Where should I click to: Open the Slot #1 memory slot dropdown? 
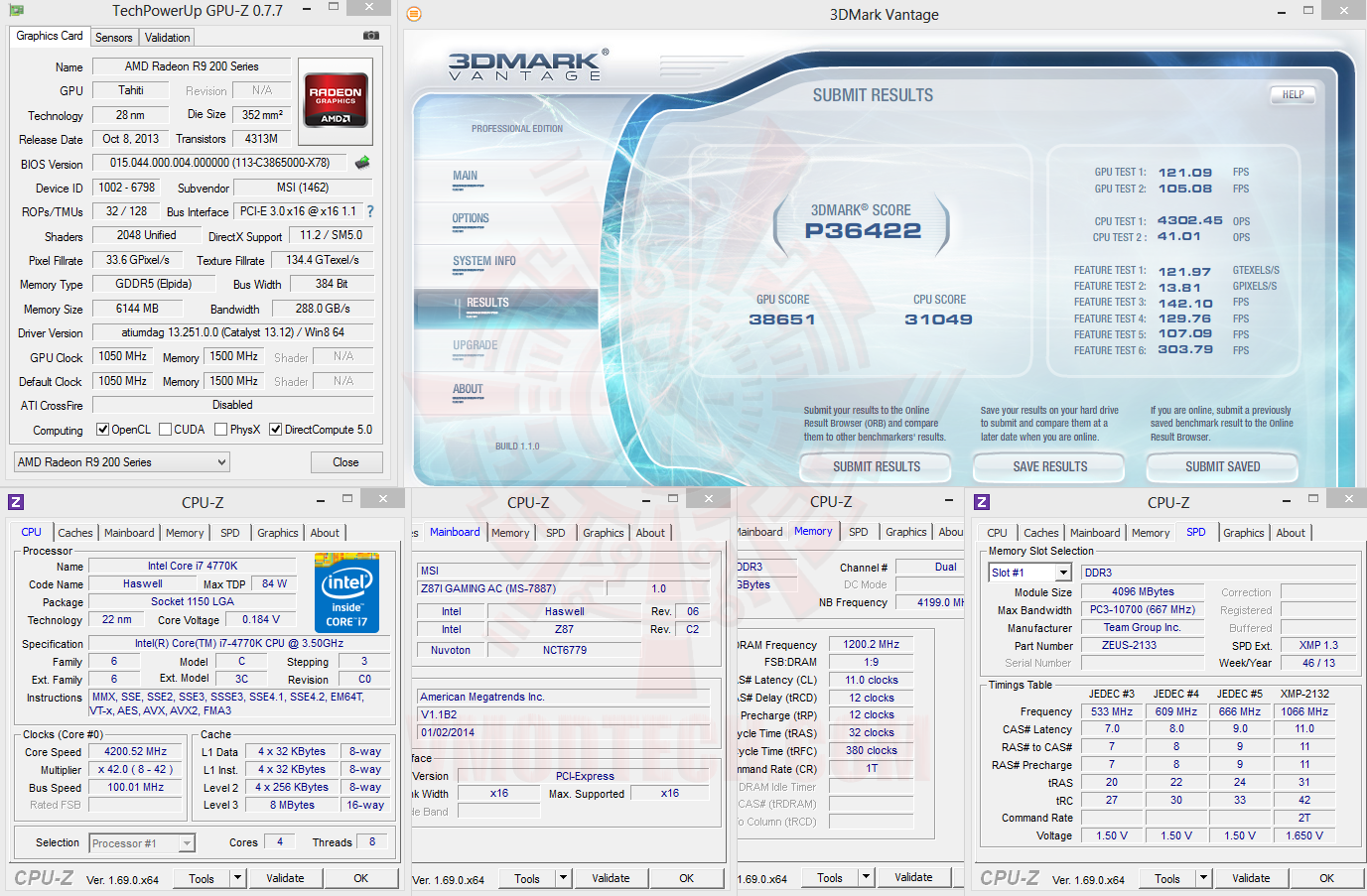tap(1030, 573)
